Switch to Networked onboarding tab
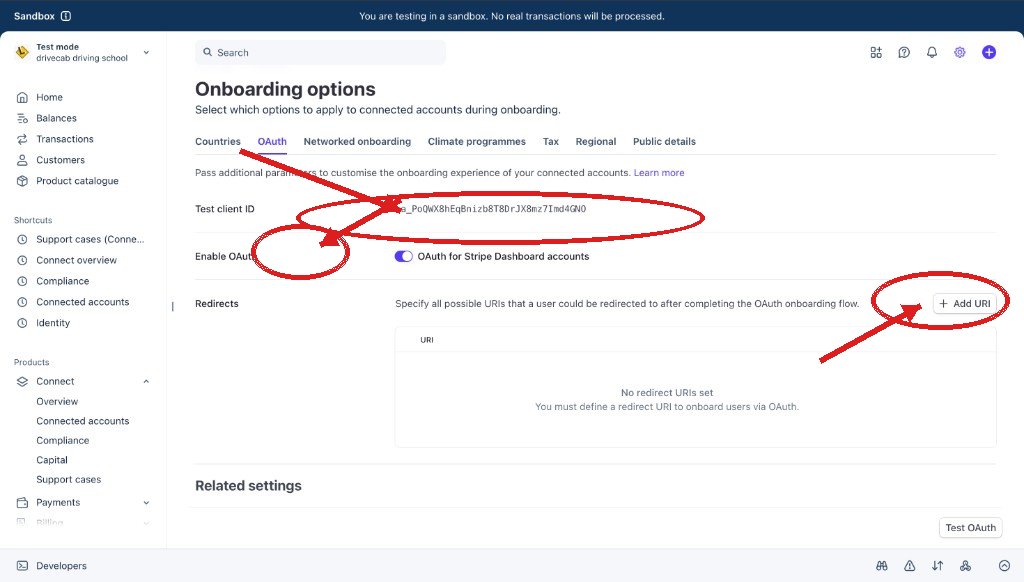 (x=357, y=141)
